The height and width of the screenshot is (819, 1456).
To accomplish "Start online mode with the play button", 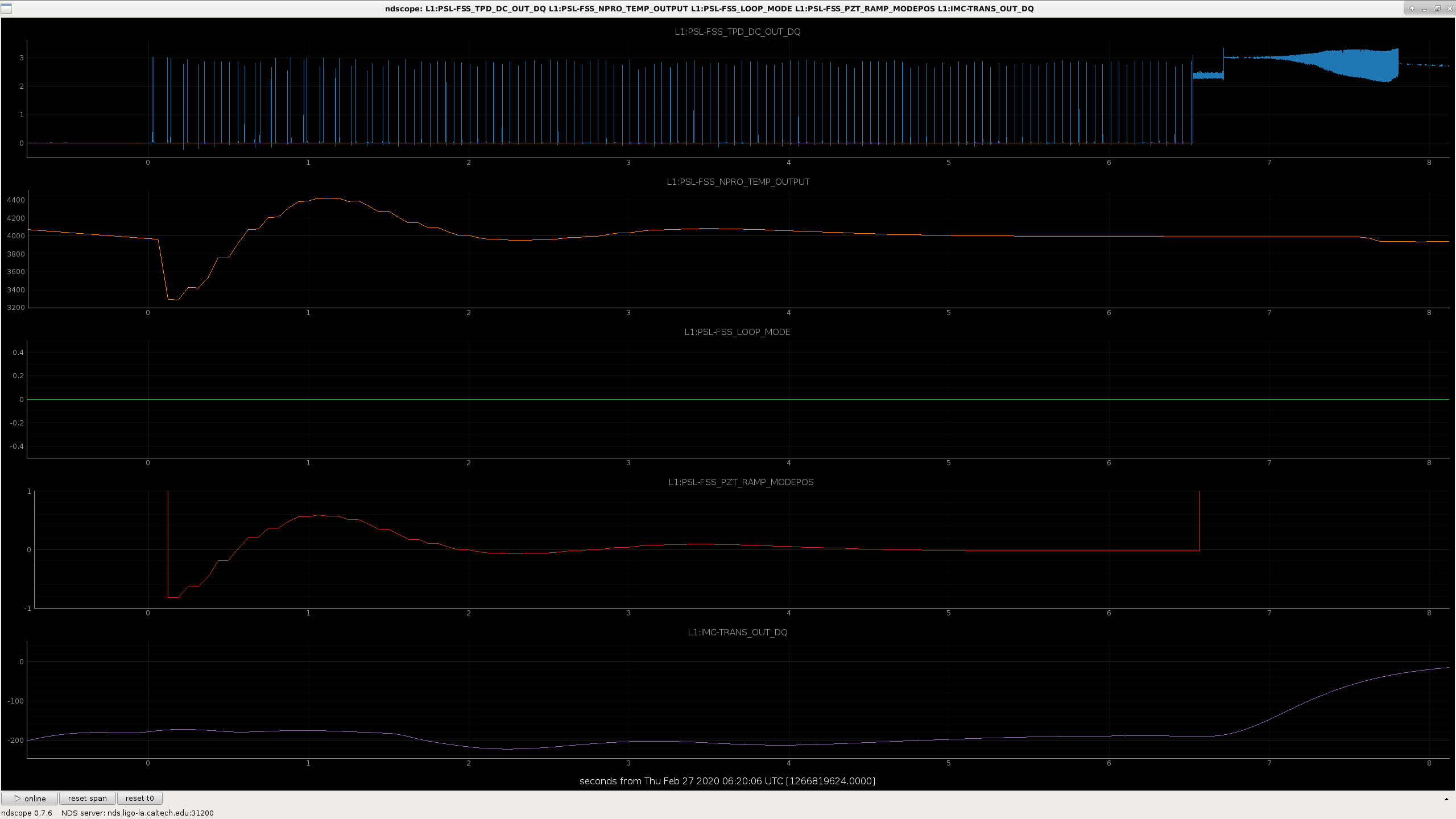I will click(30, 798).
